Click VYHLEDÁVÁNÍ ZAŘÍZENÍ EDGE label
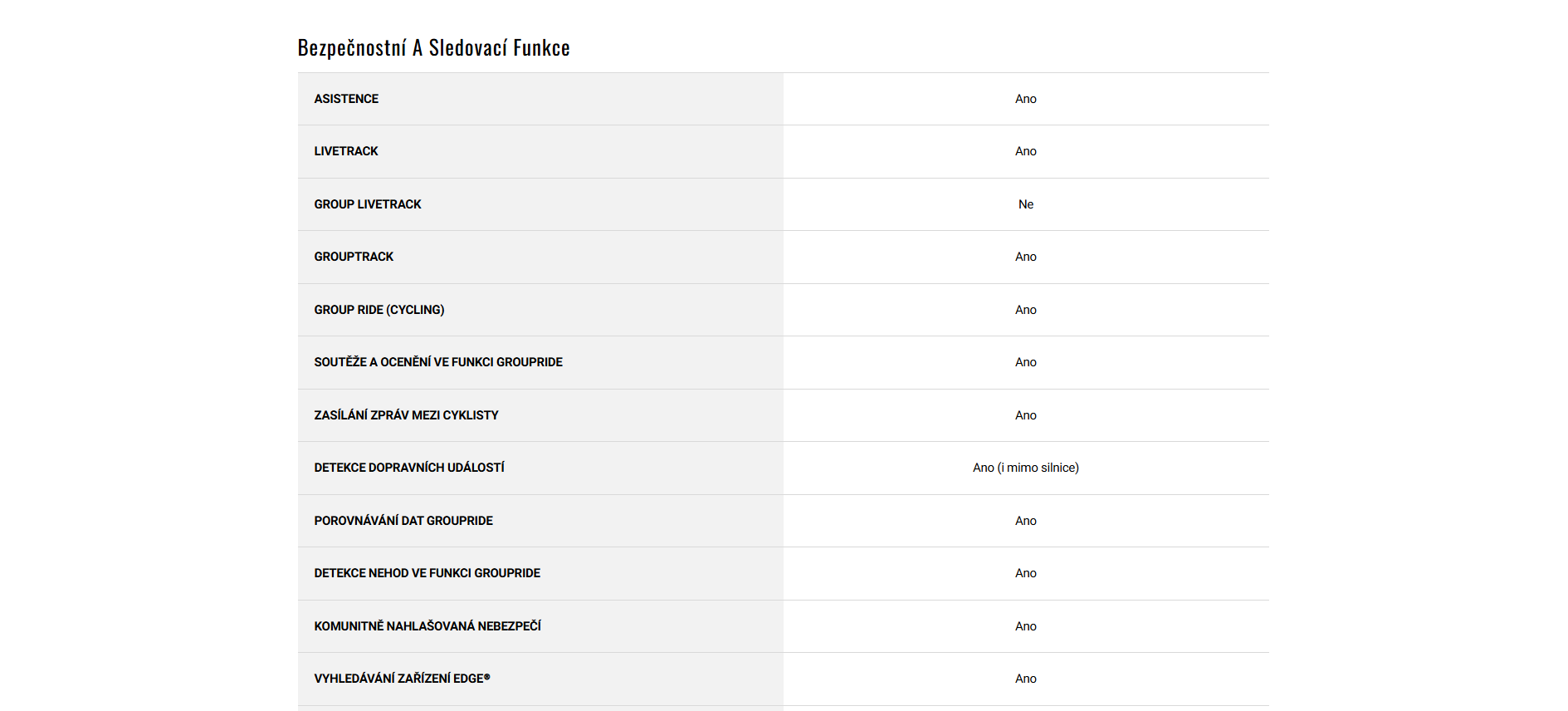 402,679
